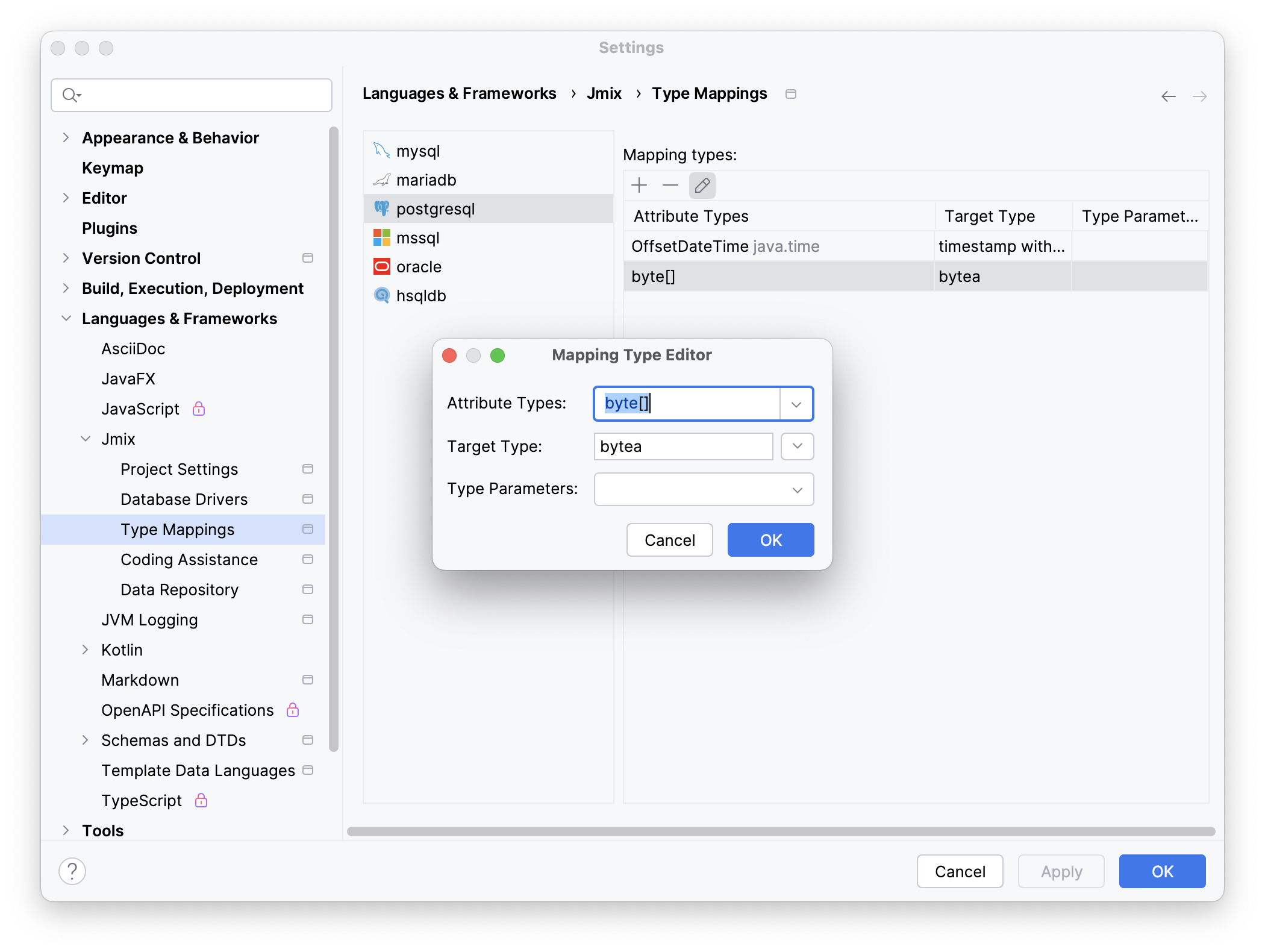Add a new mapping type
Viewport: 1265px width, 952px height.
click(x=639, y=185)
